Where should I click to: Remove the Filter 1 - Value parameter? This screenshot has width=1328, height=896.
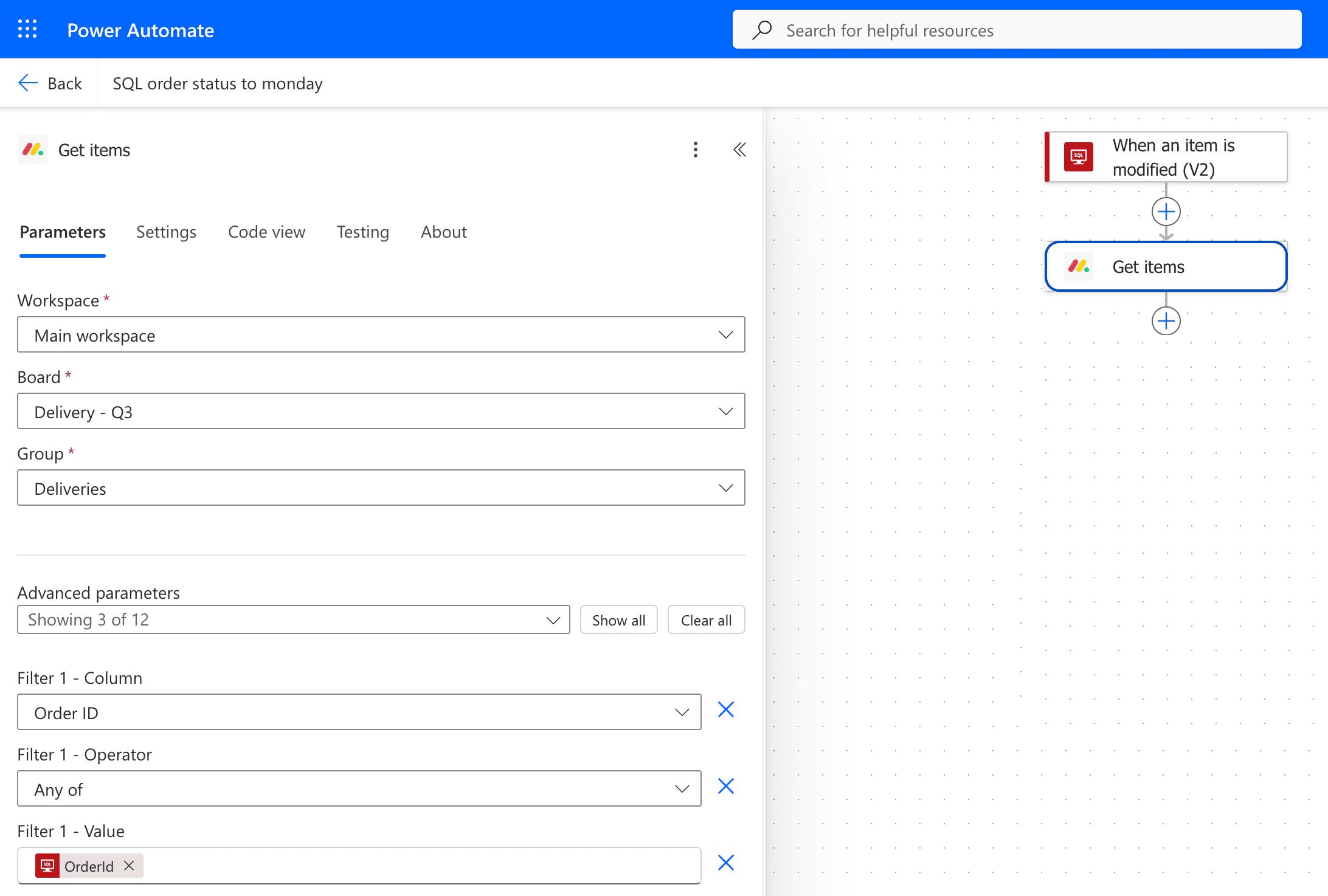(726, 863)
